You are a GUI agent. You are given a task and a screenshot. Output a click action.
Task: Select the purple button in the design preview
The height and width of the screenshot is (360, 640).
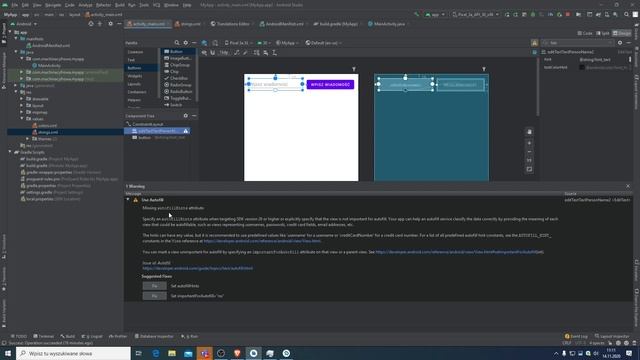[330, 84]
